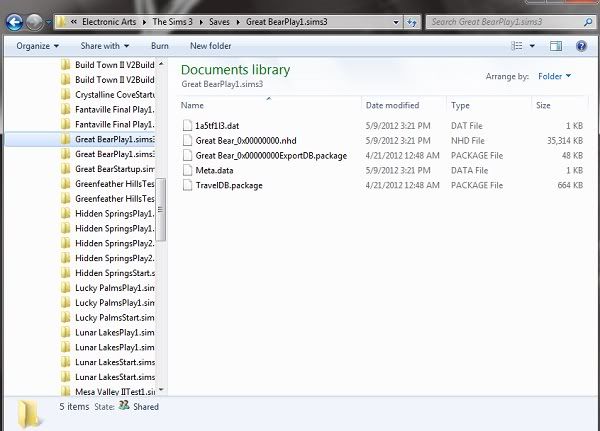Image resolution: width=600 pixels, height=431 pixels.
Task: Select Hidden SpringsStart folder in tree
Action: point(115,273)
